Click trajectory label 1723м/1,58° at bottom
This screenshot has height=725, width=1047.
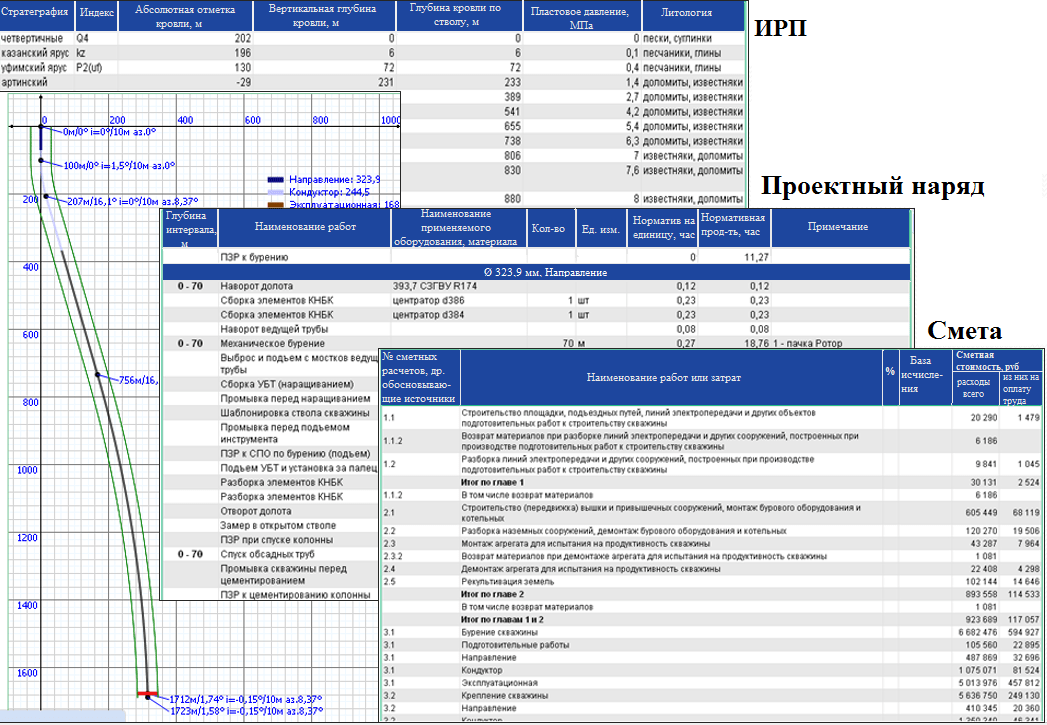[x=246, y=710]
